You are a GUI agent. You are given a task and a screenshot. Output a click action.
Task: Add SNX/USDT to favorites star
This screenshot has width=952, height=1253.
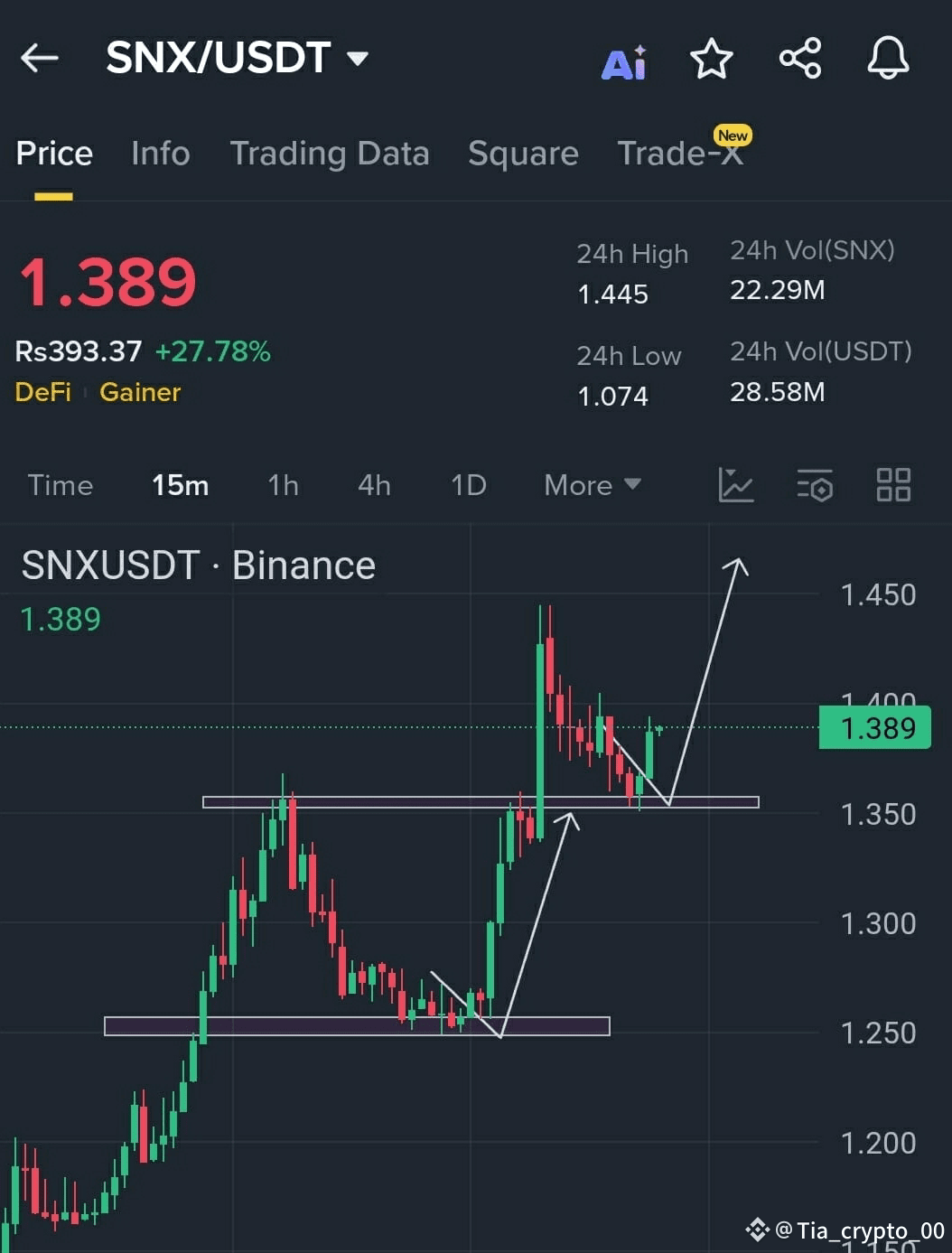click(x=712, y=59)
